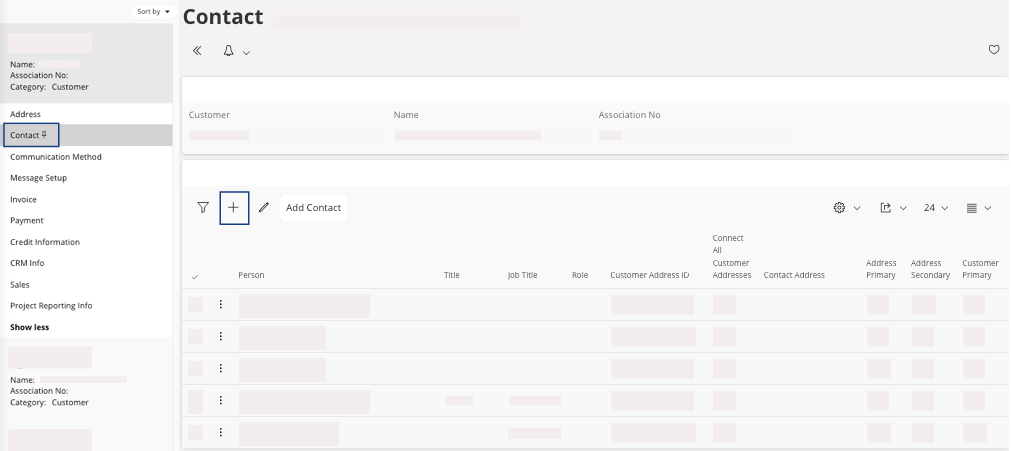This screenshot has width=1011, height=451.
Task: Collapse sidebar with double chevron icon
Action: (197, 50)
